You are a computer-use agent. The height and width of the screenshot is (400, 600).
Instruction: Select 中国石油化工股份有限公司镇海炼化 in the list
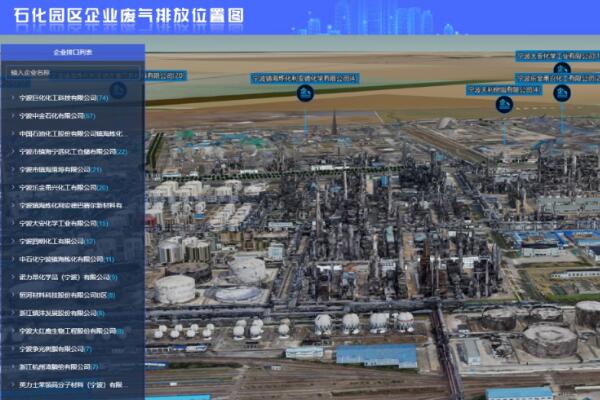point(75,134)
